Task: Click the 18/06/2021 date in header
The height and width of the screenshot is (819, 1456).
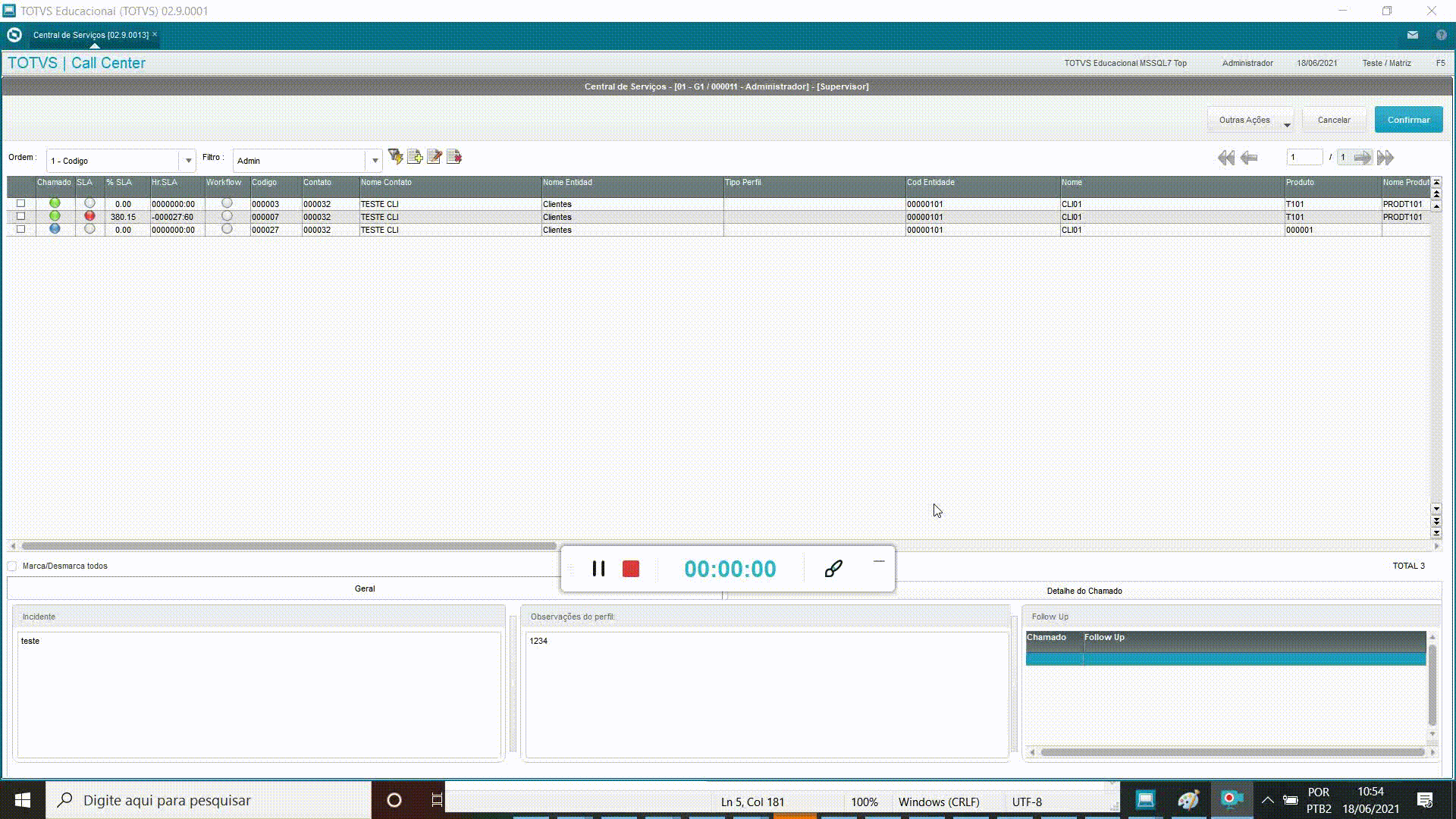Action: click(1316, 63)
